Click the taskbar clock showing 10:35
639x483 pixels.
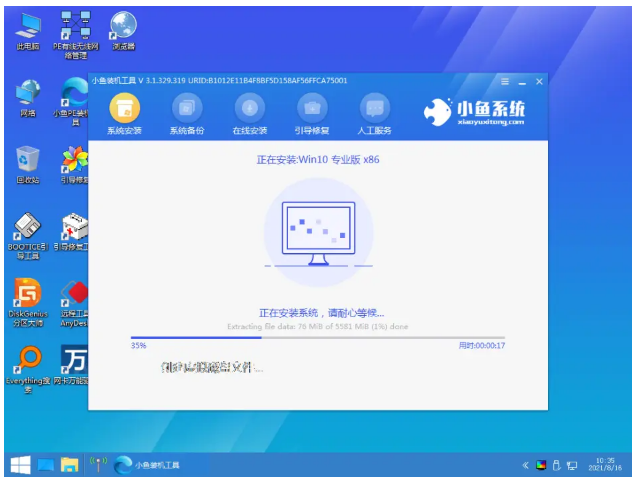(x=605, y=464)
